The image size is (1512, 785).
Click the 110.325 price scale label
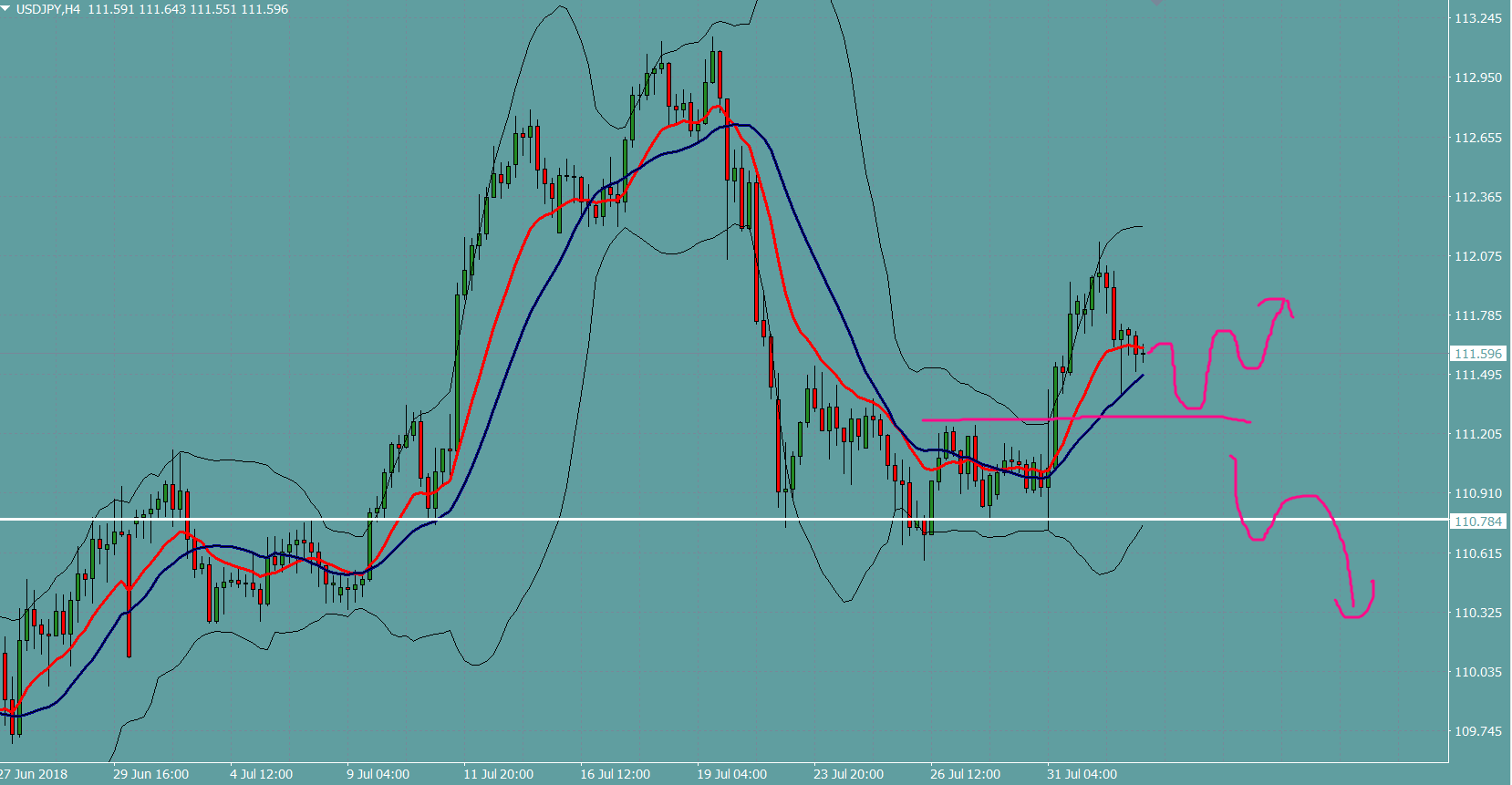[x=1477, y=613]
